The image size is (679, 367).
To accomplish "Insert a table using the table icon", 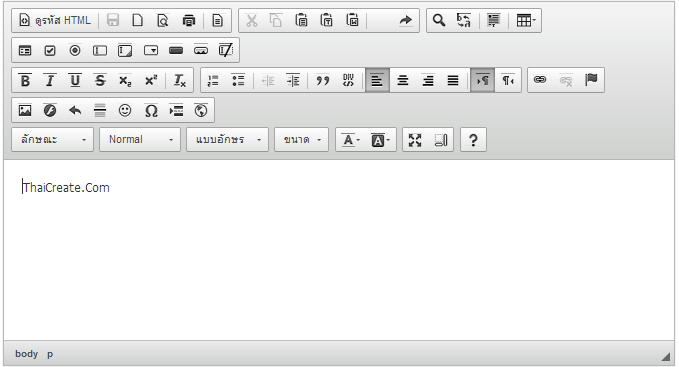I will (526, 20).
